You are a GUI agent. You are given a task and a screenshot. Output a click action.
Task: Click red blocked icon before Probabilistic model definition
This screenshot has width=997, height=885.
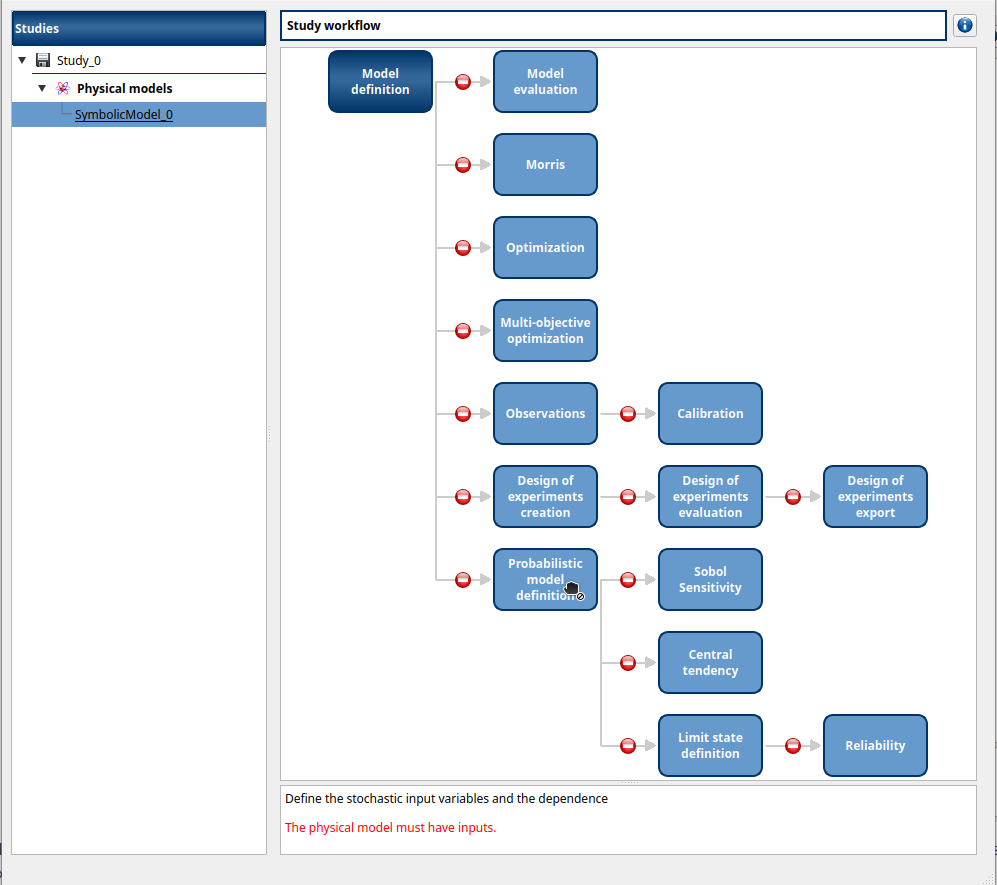pos(463,580)
